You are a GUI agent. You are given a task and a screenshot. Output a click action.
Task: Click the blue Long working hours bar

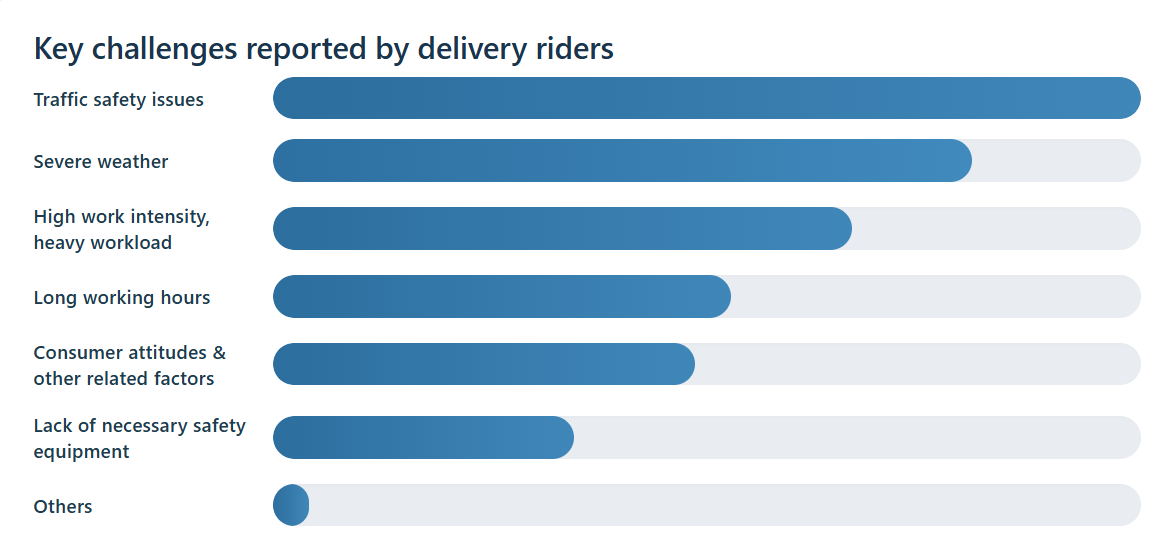coord(501,297)
